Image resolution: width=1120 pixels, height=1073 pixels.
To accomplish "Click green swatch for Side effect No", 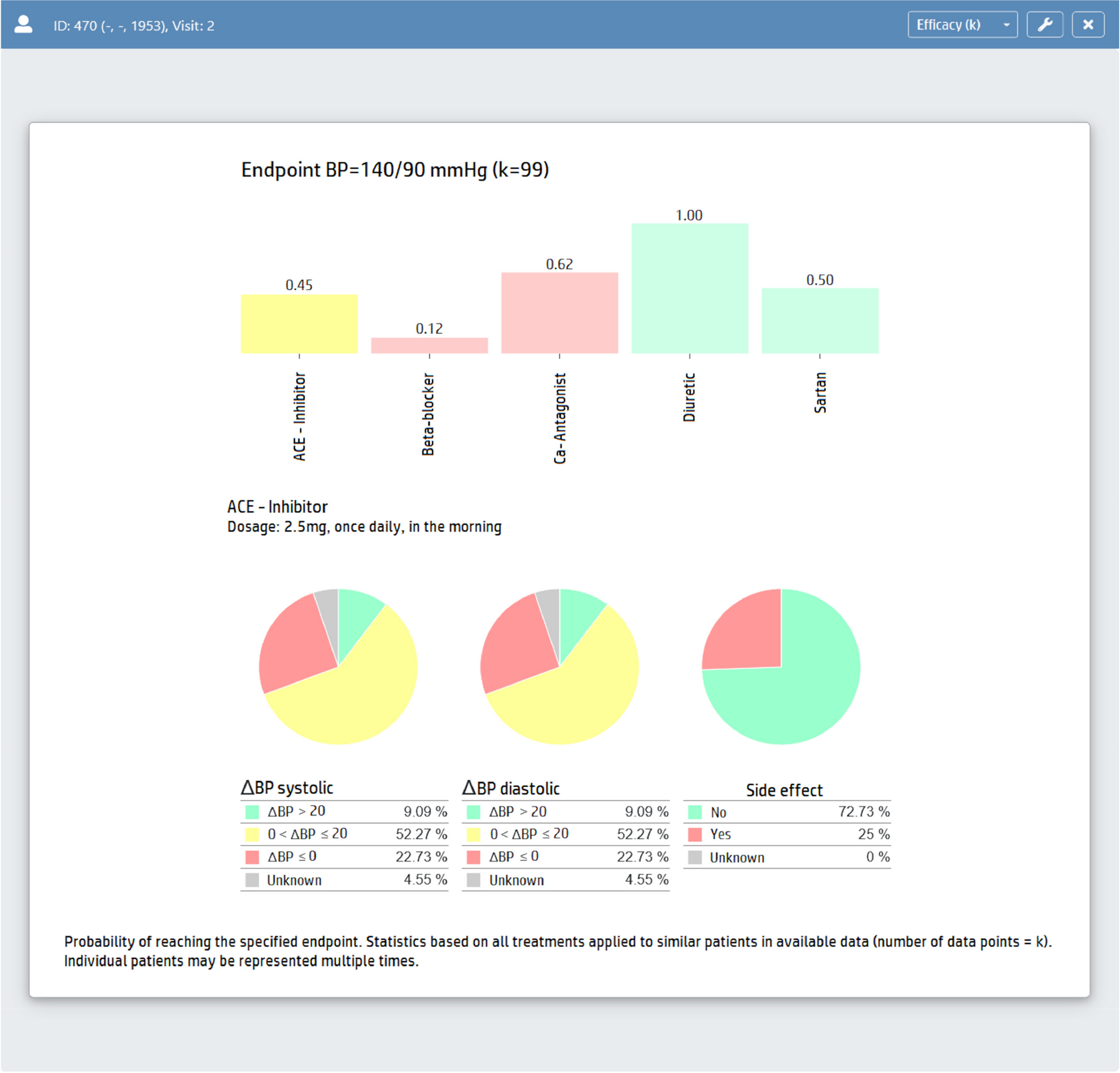I will (695, 812).
